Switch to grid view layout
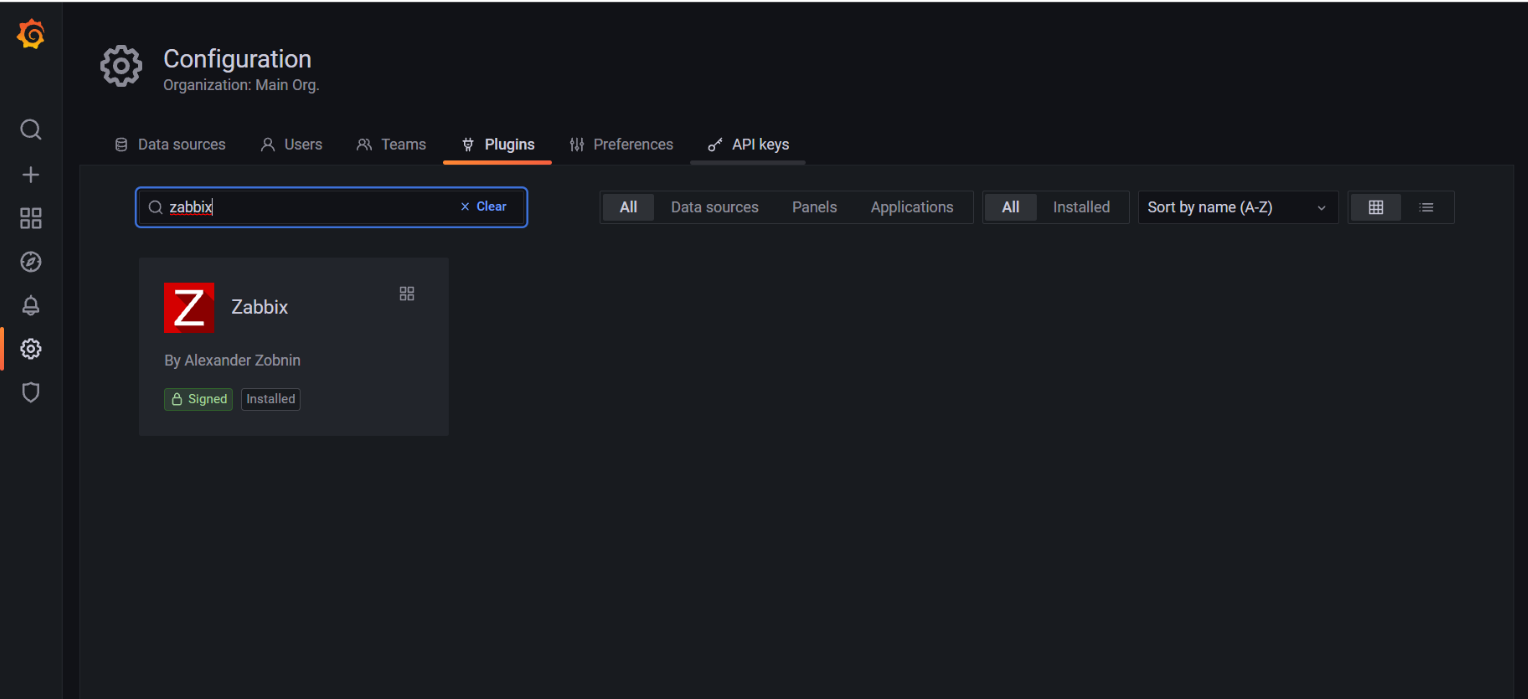 pyautogui.click(x=1376, y=207)
